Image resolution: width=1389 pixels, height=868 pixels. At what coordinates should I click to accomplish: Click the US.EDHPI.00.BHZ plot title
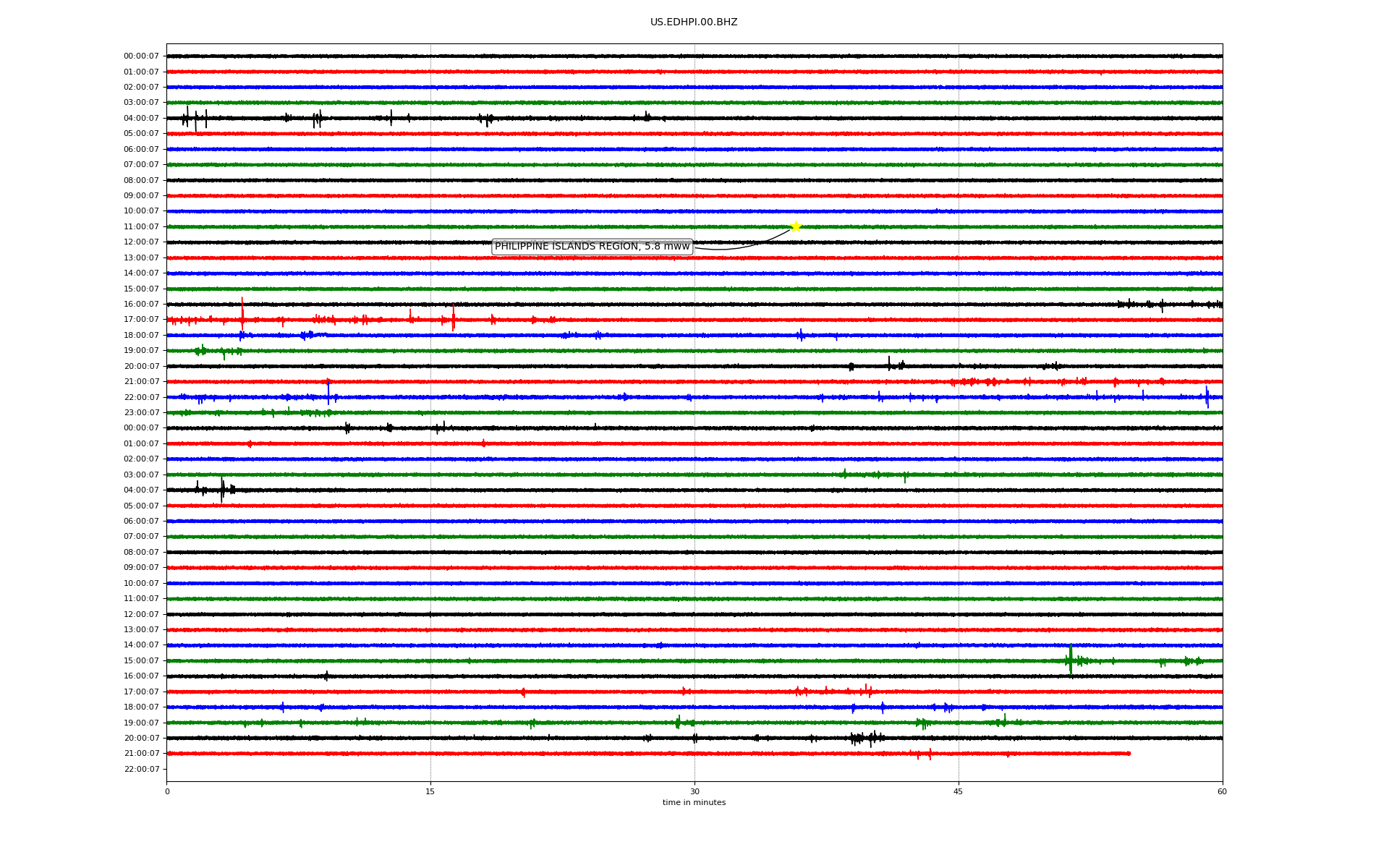coord(694,22)
